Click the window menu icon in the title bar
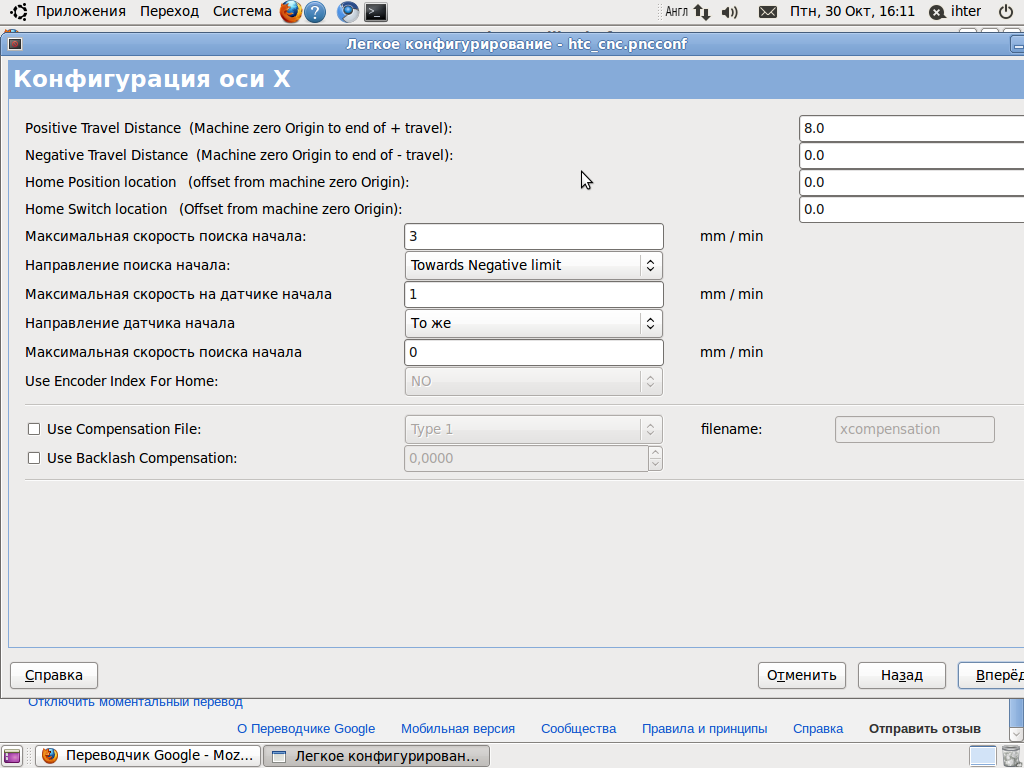 (15, 44)
